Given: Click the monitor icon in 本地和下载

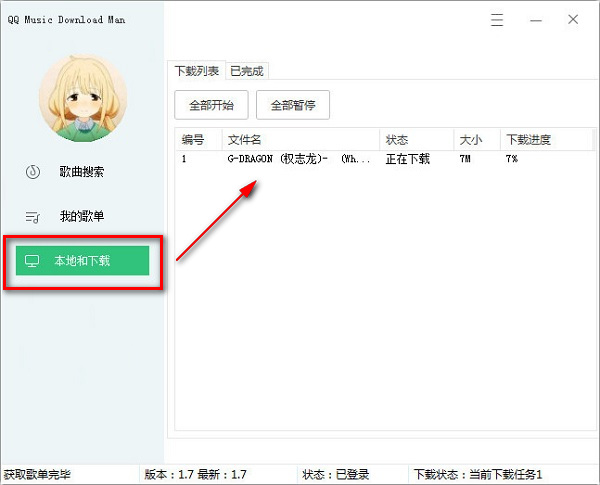Looking at the screenshot, I should (x=32, y=261).
